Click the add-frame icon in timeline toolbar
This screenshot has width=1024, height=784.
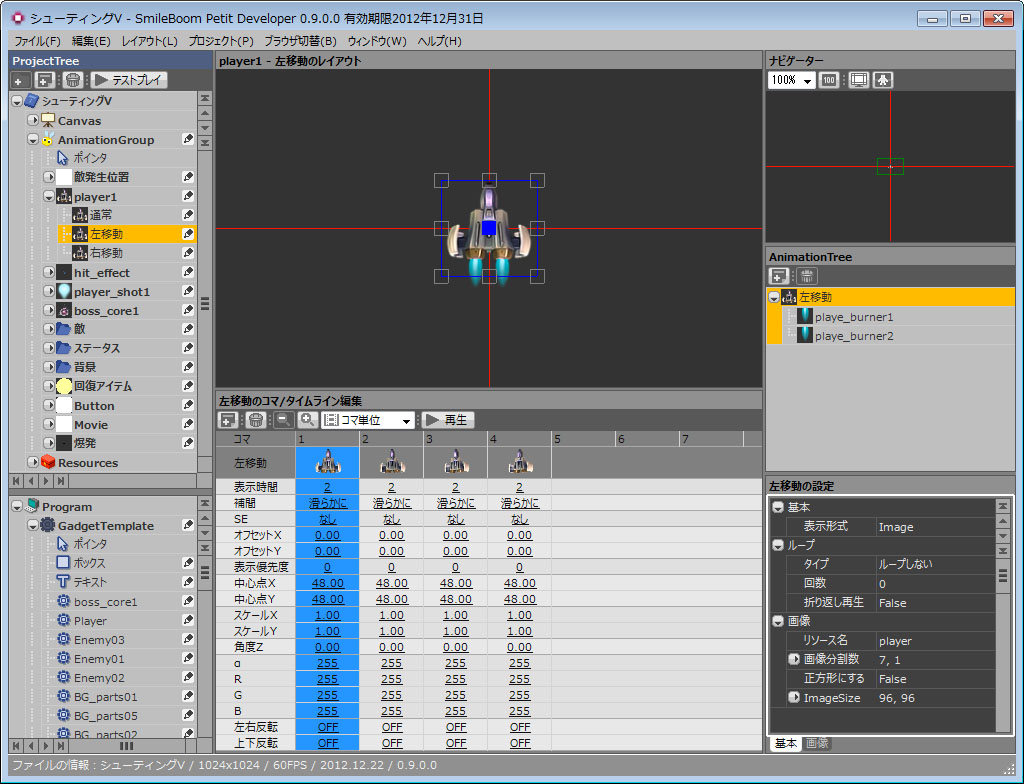pos(228,421)
